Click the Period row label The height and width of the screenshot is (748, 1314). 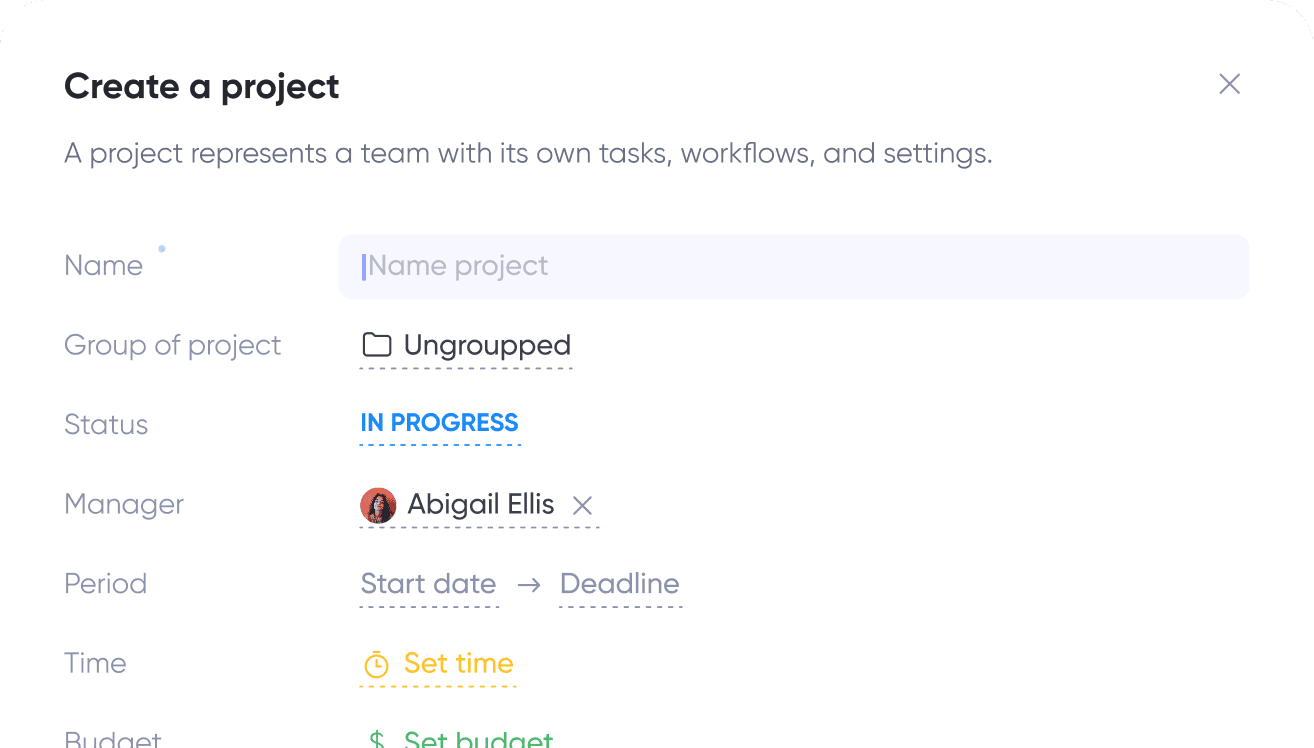(105, 583)
